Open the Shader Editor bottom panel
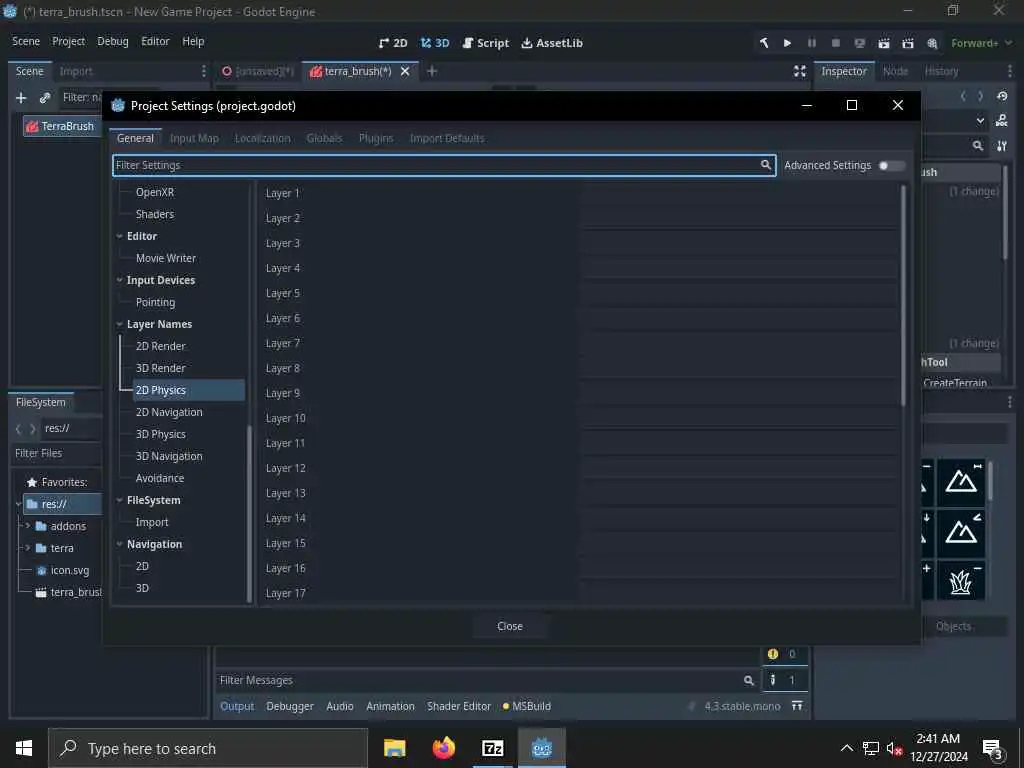Viewport: 1024px width, 768px height. pyautogui.click(x=458, y=707)
